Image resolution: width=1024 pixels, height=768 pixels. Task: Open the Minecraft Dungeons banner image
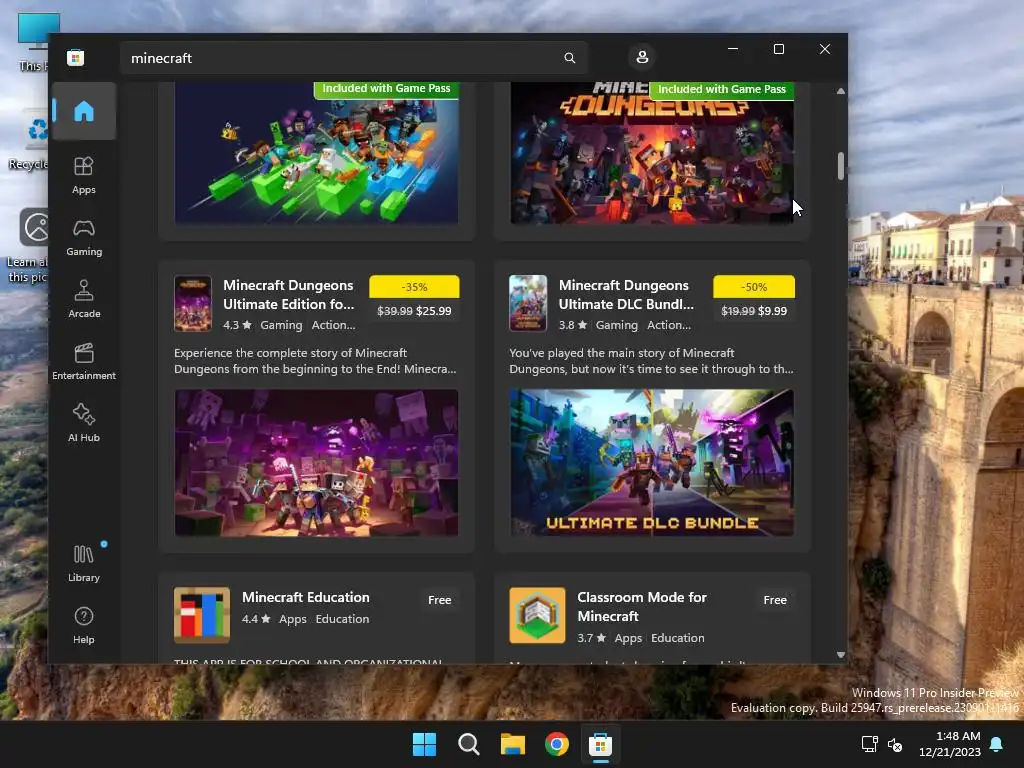pos(652,153)
